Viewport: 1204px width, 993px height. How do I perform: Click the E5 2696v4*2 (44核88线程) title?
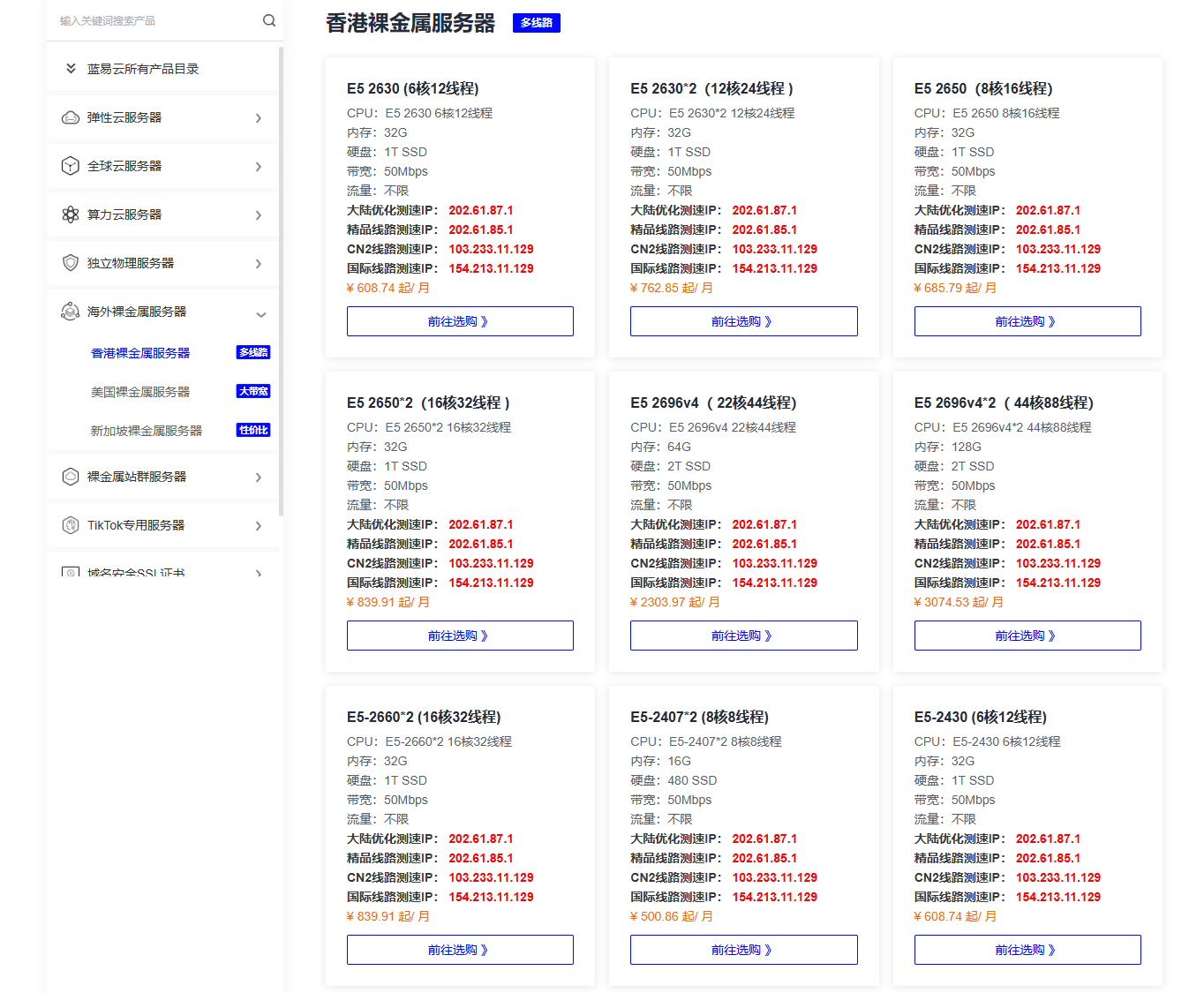(x=1004, y=402)
